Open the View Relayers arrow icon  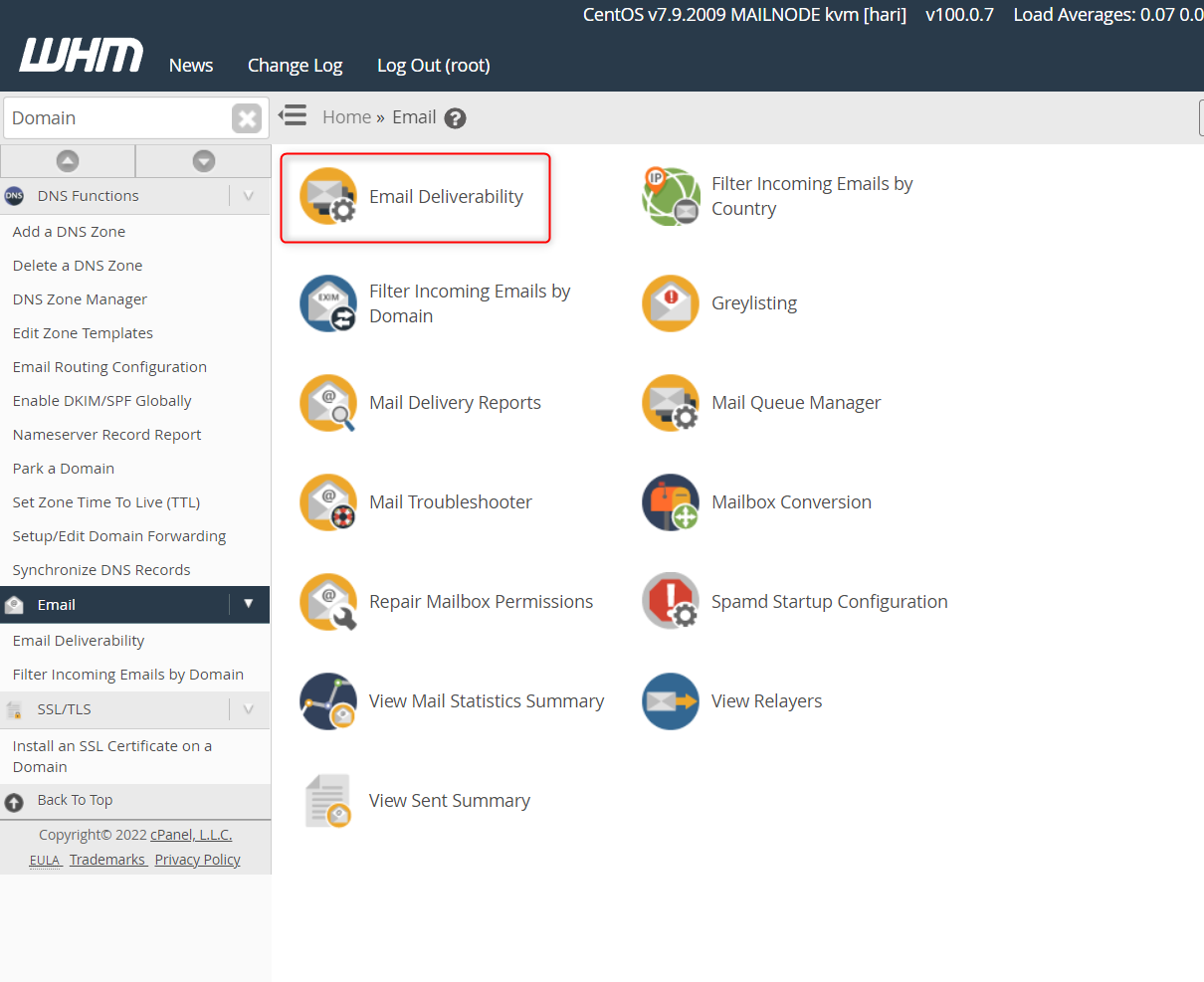[671, 701]
